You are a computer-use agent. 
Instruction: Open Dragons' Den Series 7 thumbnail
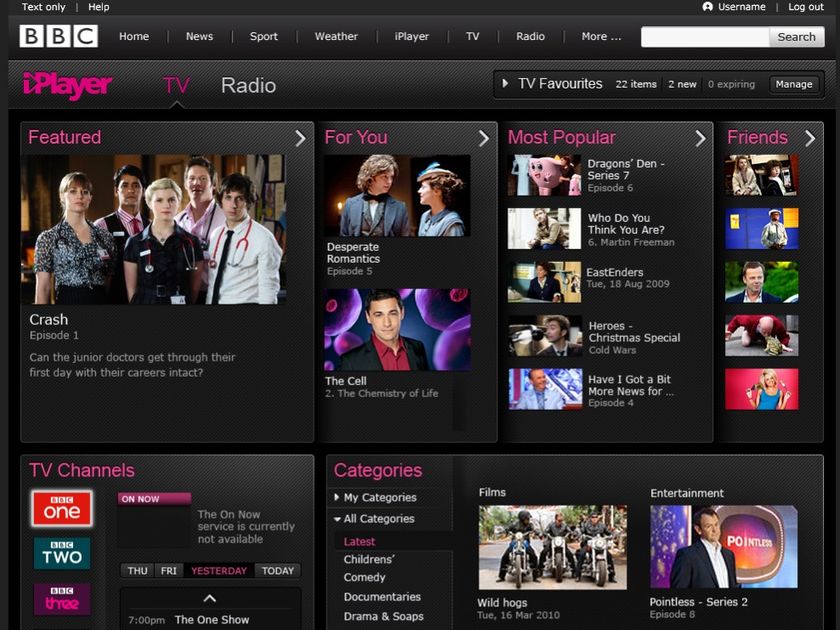(x=544, y=175)
